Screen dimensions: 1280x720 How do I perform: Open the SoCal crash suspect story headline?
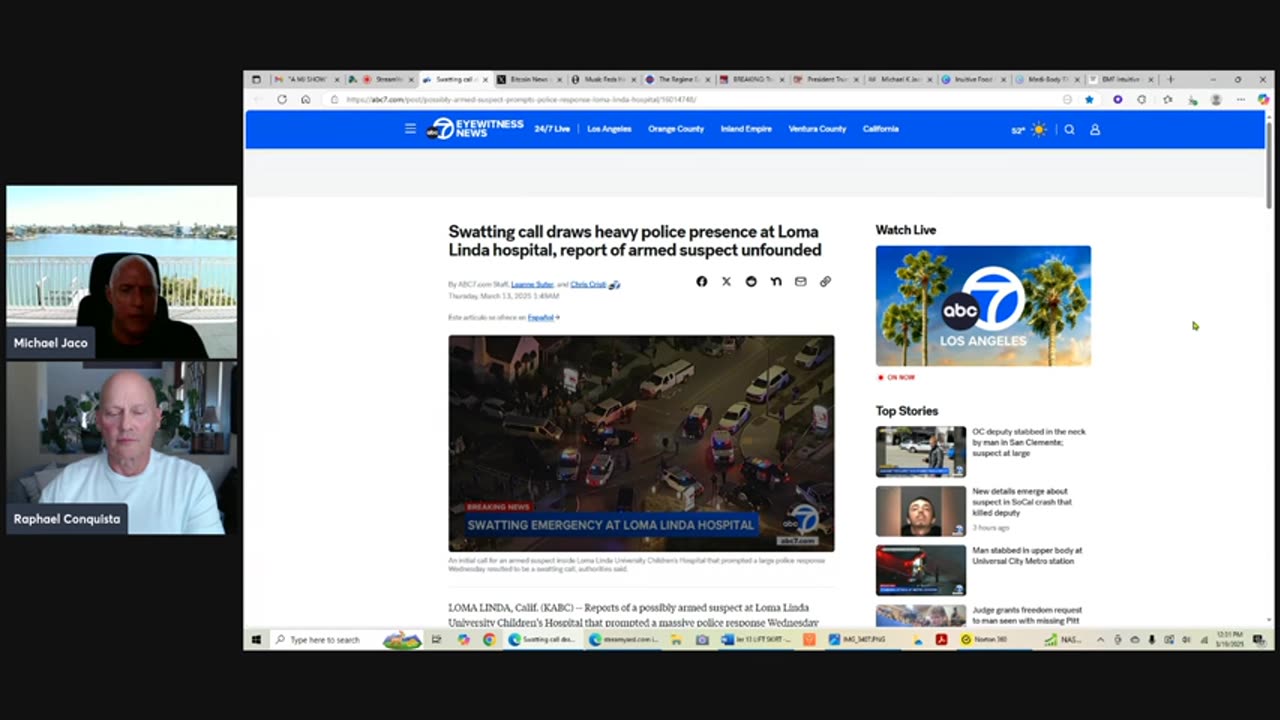(1022, 502)
